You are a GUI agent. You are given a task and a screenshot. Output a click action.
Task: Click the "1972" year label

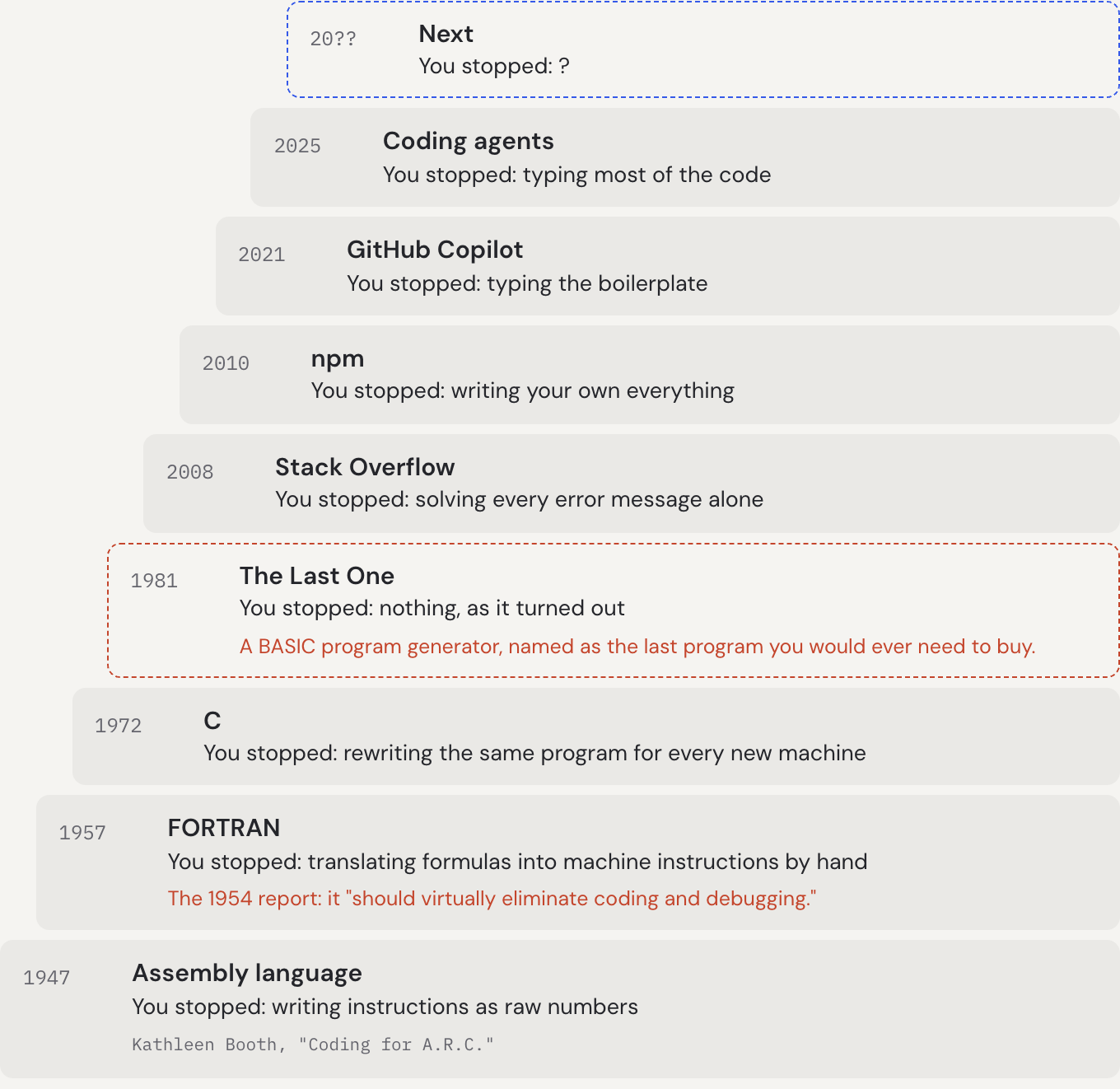tap(118, 726)
